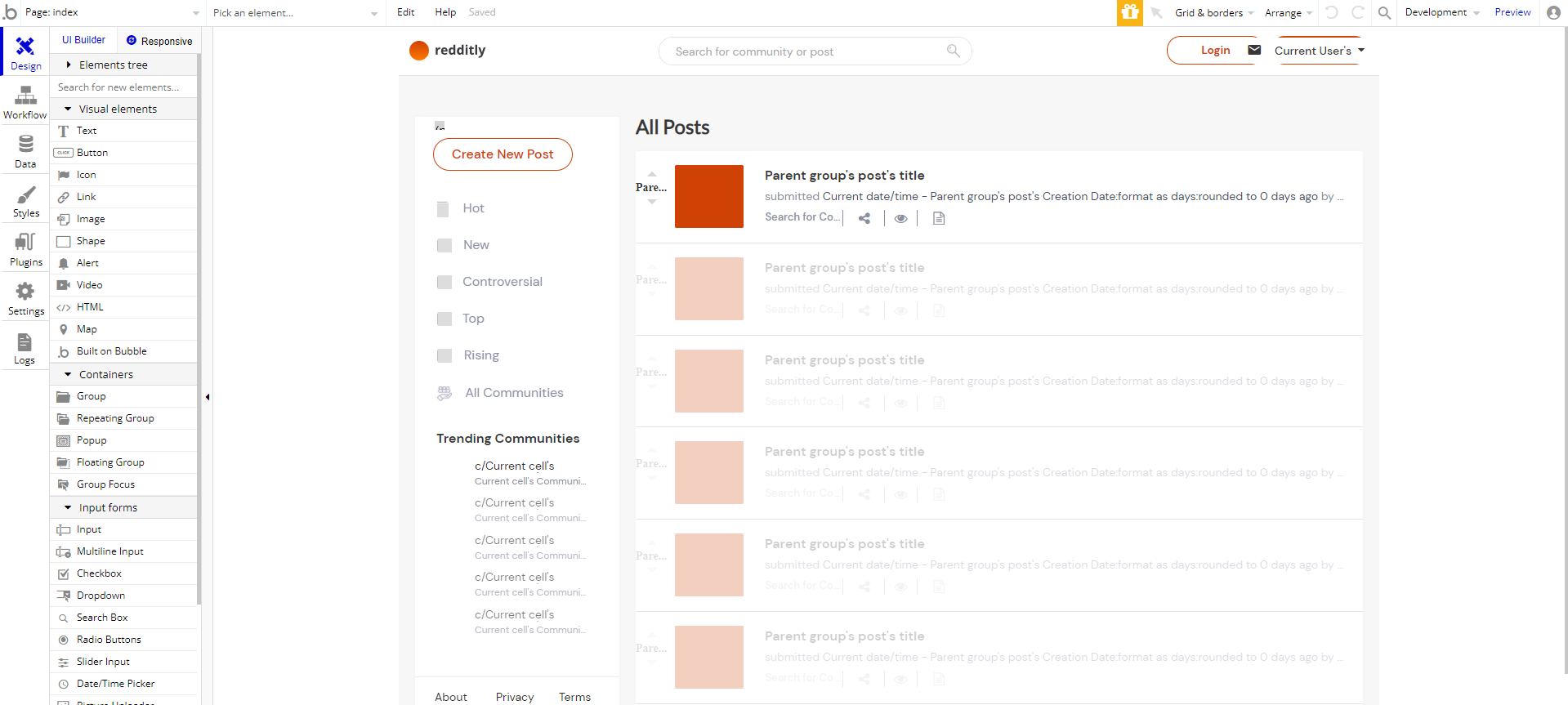Select the Button element tool
Screen dimensions: 1568x705
[124, 153]
